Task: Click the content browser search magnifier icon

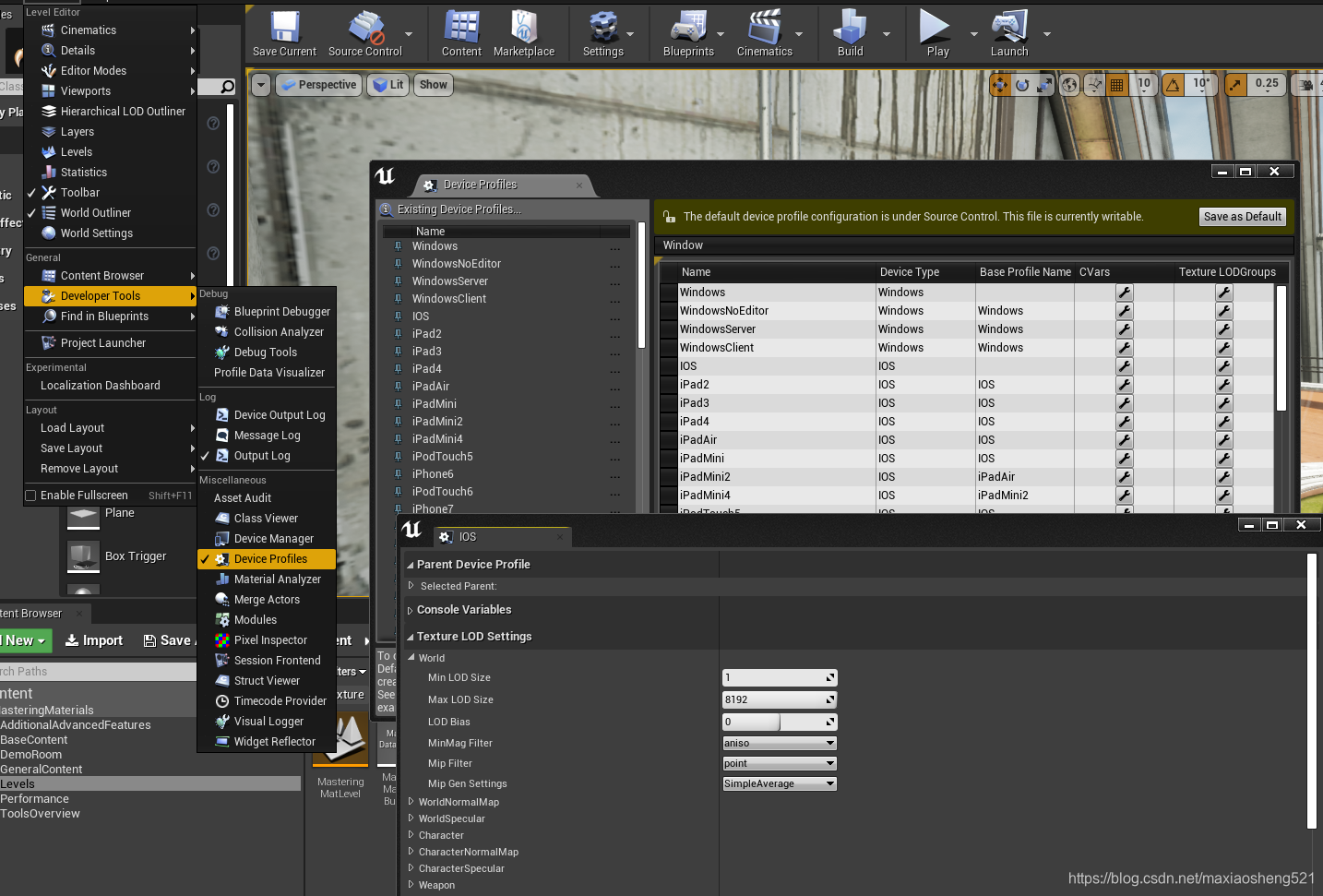Action: pos(227,87)
